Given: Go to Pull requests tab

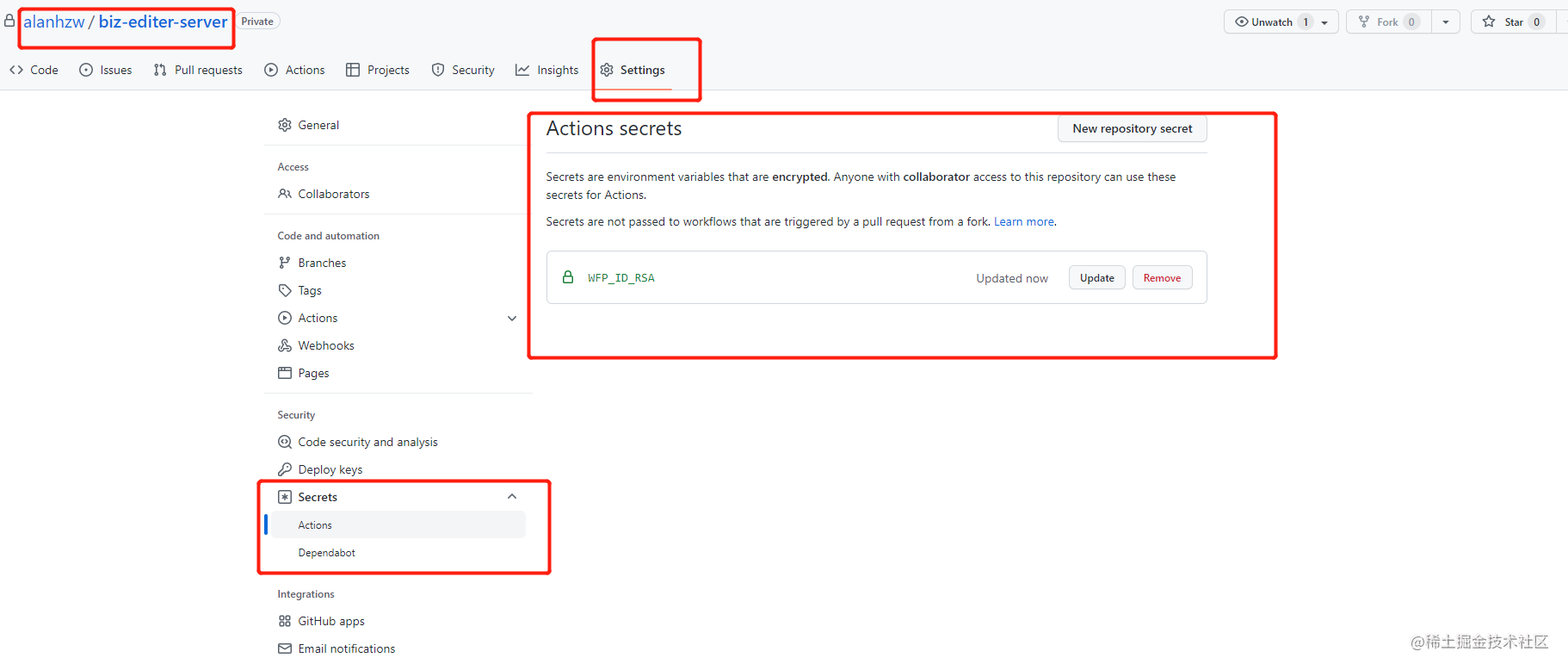Looking at the screenshot, I should click(198, 70).
